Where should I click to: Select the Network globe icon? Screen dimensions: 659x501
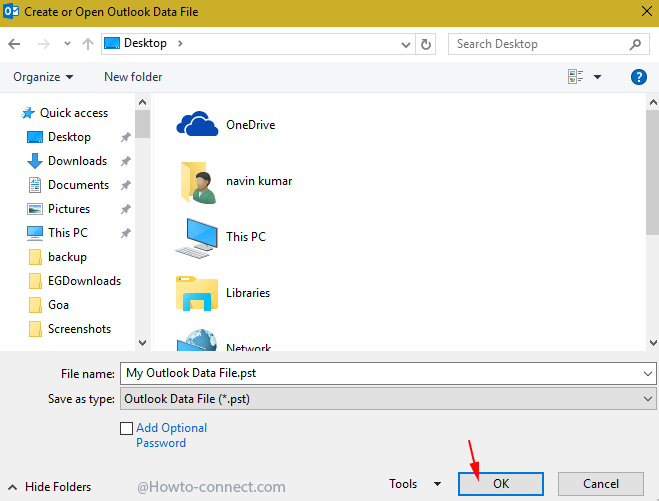(x=197, y=340)
